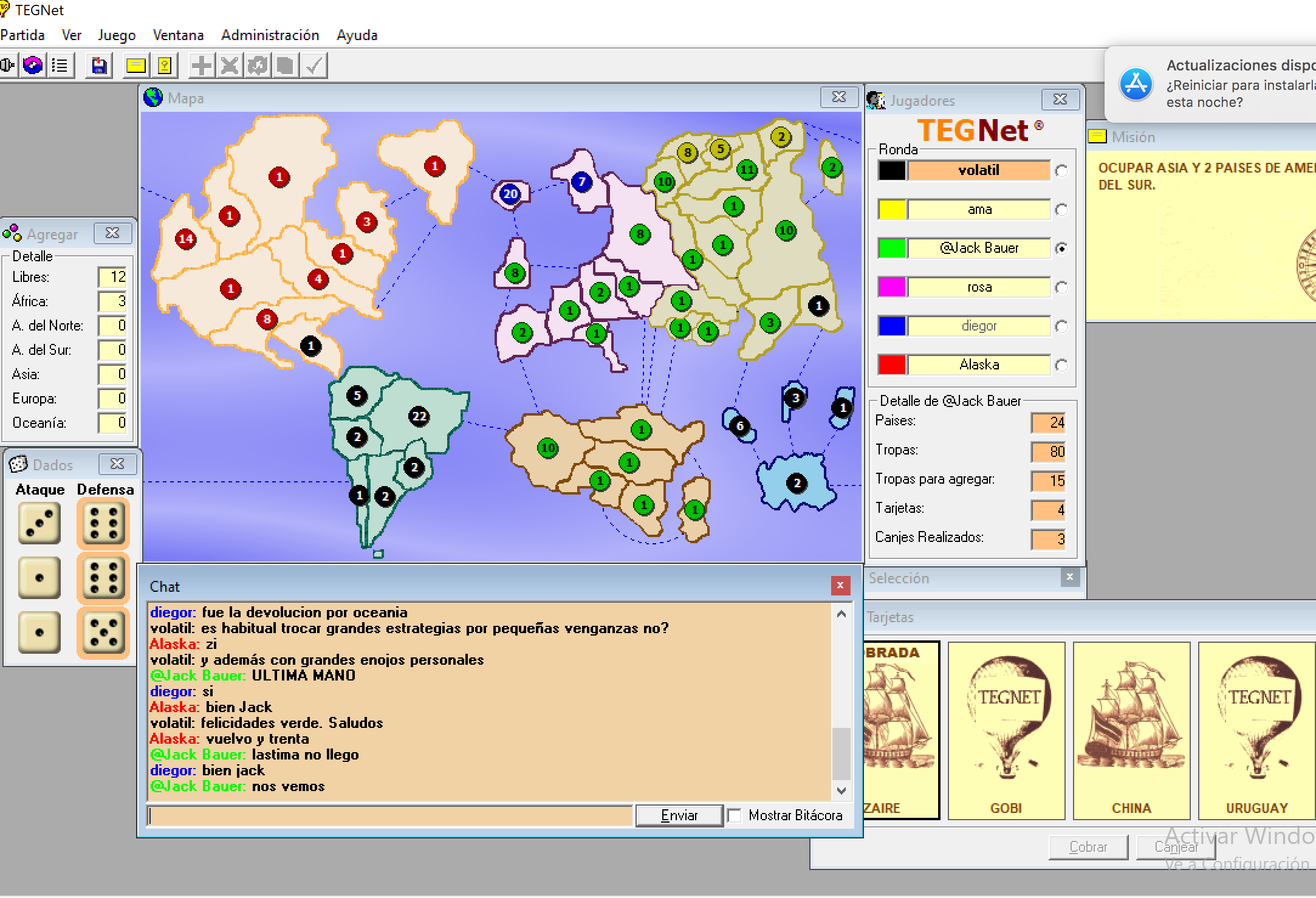This screenshot has height=898, width=1316.
Task: Open the bulleted list toolbar icon
Action: coord(60,65)
